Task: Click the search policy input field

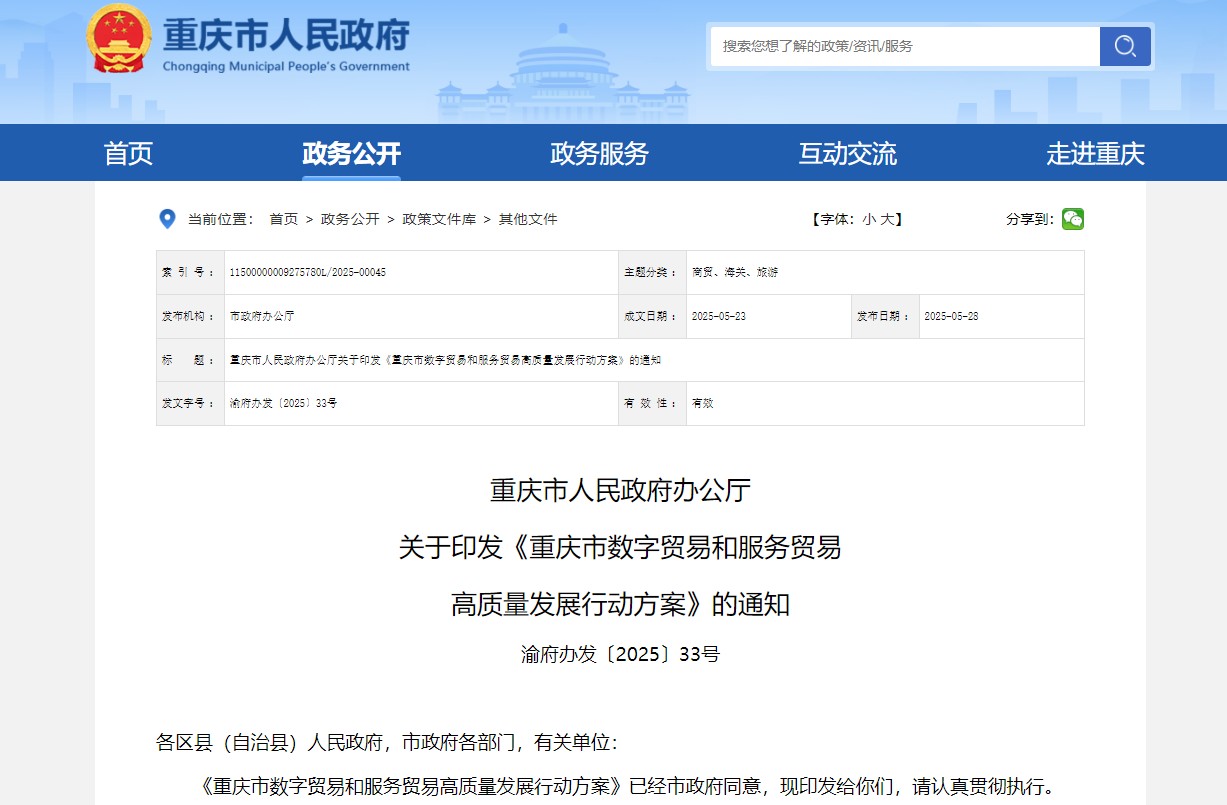Action: 904,46
